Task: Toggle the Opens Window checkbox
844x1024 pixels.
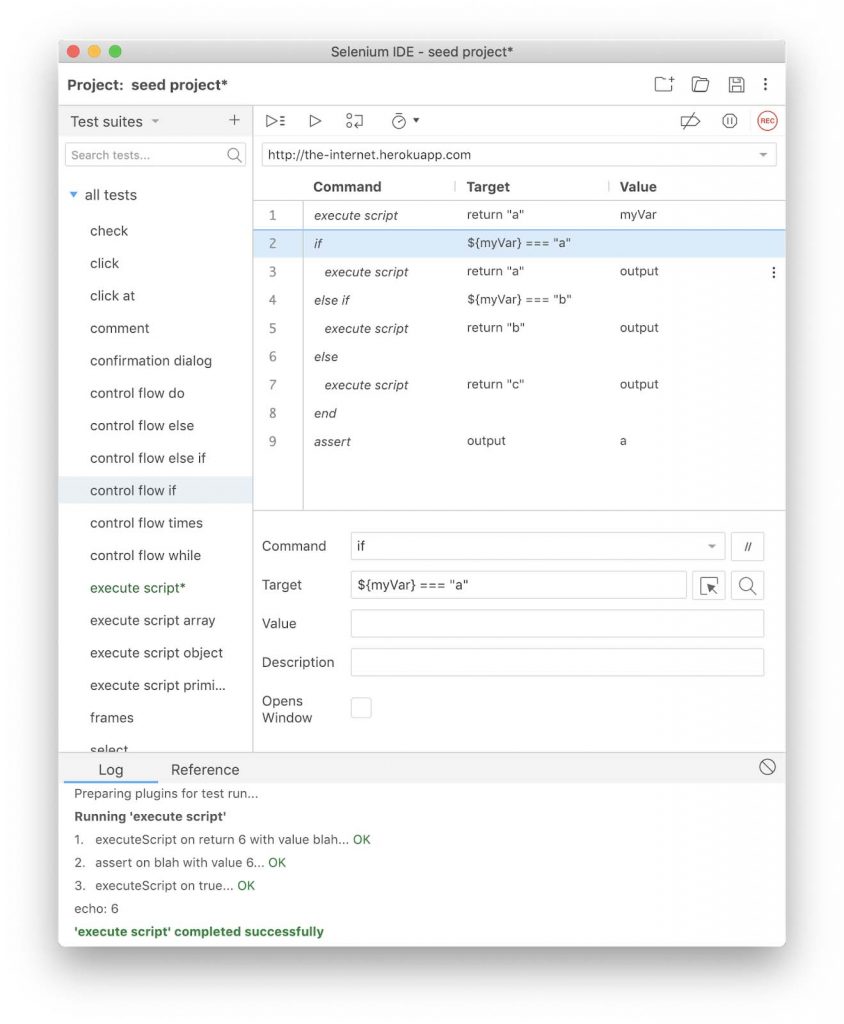Action: click(361, 708)
